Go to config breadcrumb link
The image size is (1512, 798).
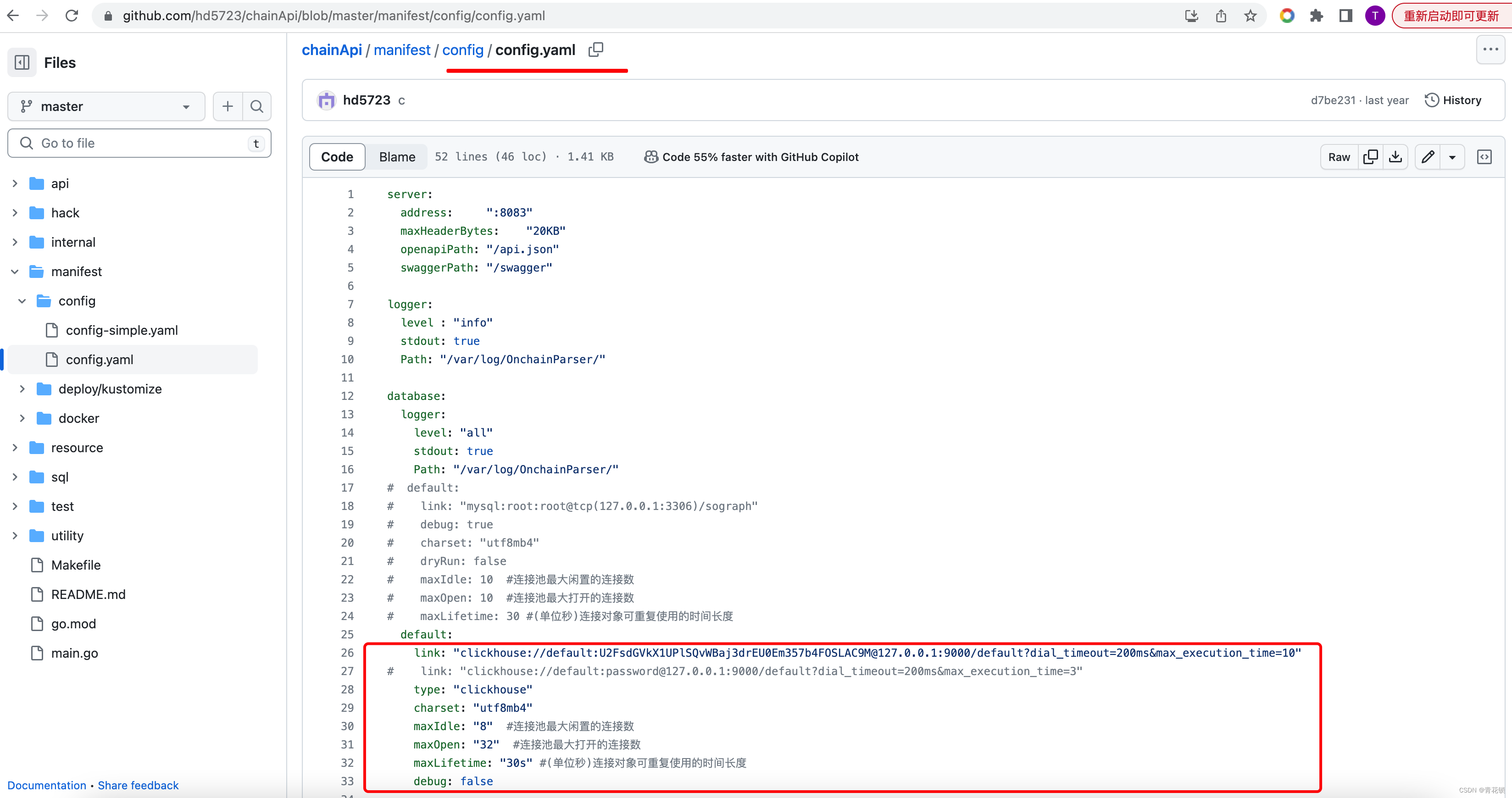[x=463, y=50]
